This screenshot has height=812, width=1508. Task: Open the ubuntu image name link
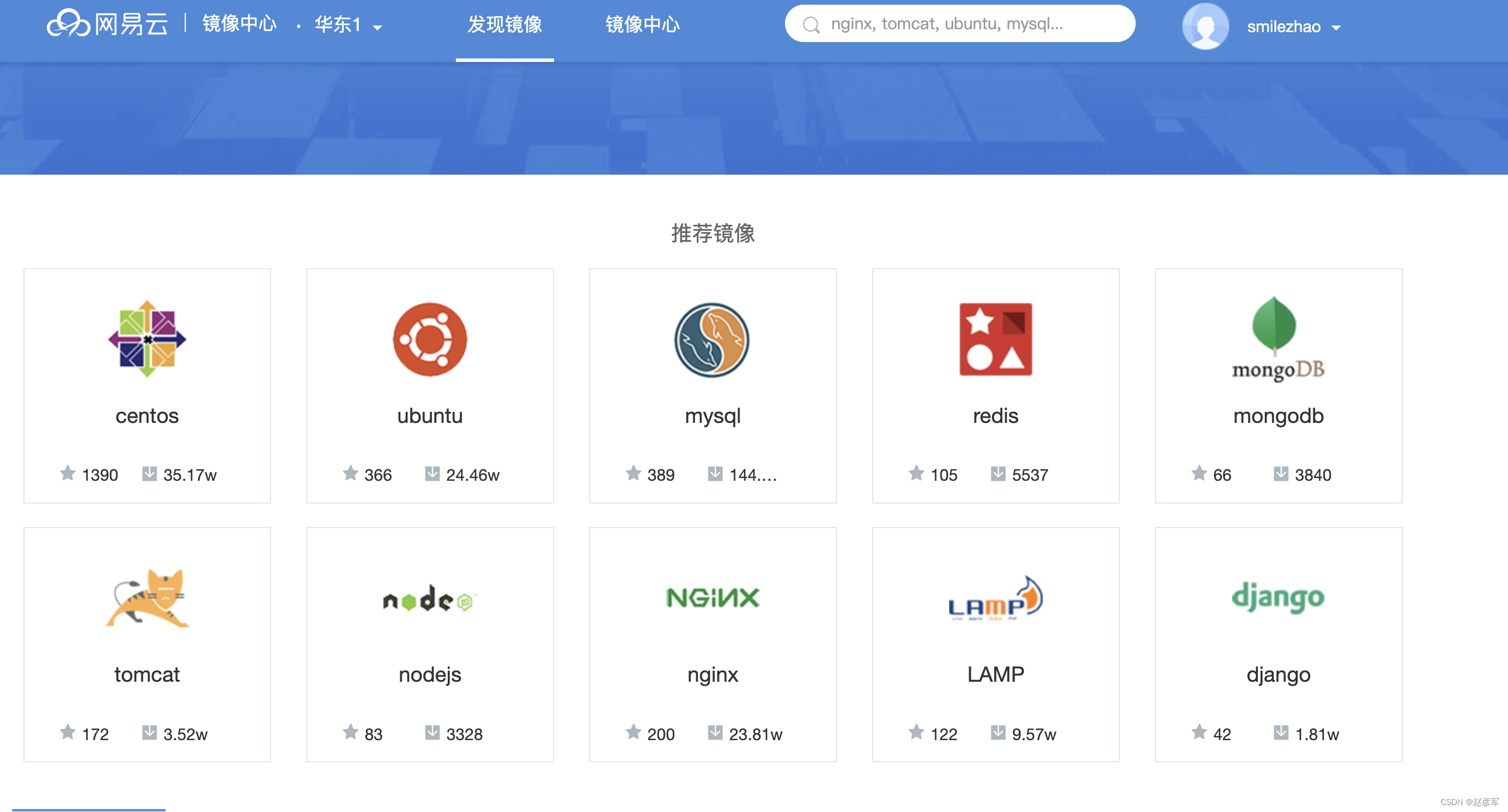point(430,416)
